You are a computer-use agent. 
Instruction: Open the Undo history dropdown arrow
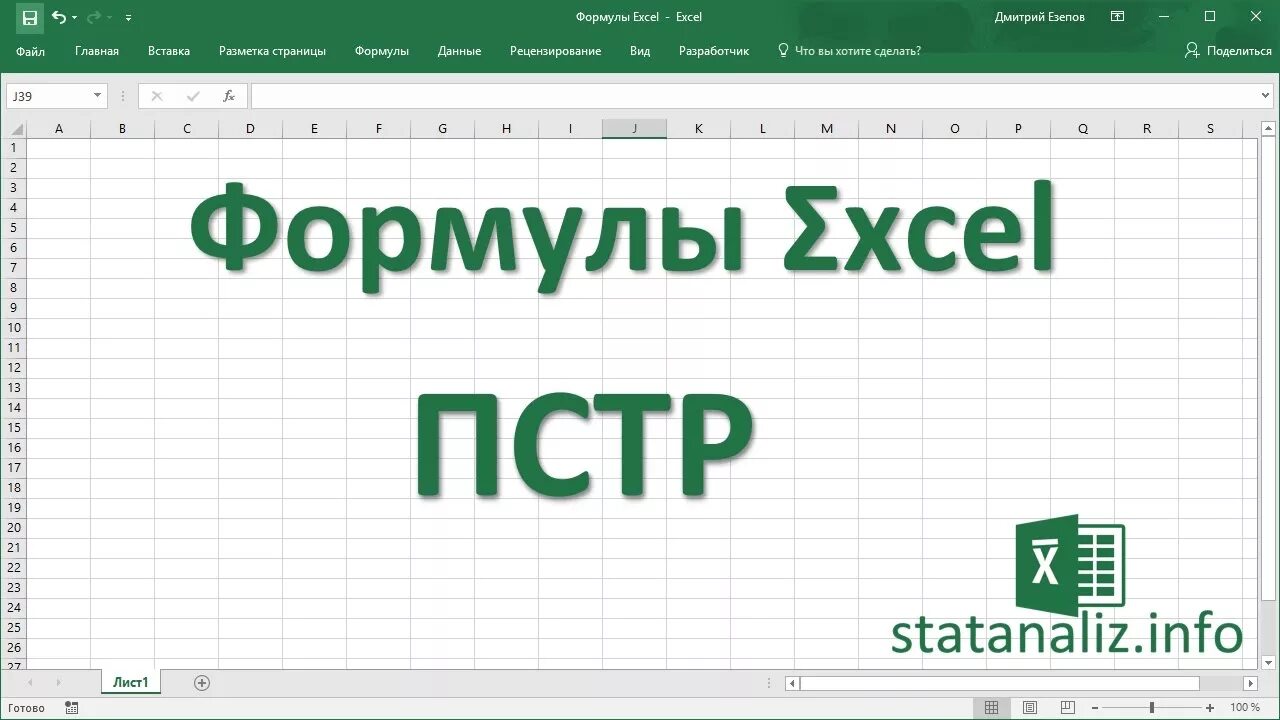coord(75,18)
